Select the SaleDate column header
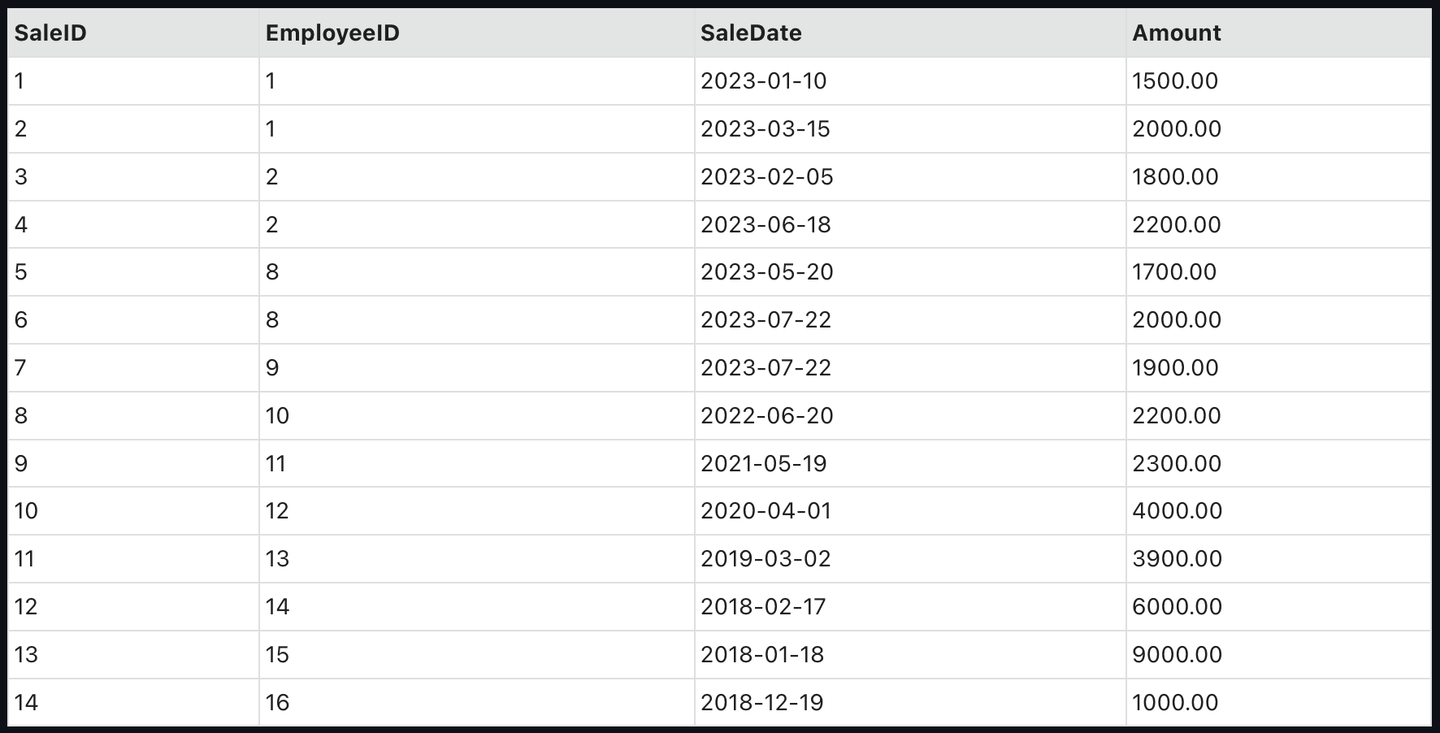This screenshot has width=1440, height=733. click(751, 33)
